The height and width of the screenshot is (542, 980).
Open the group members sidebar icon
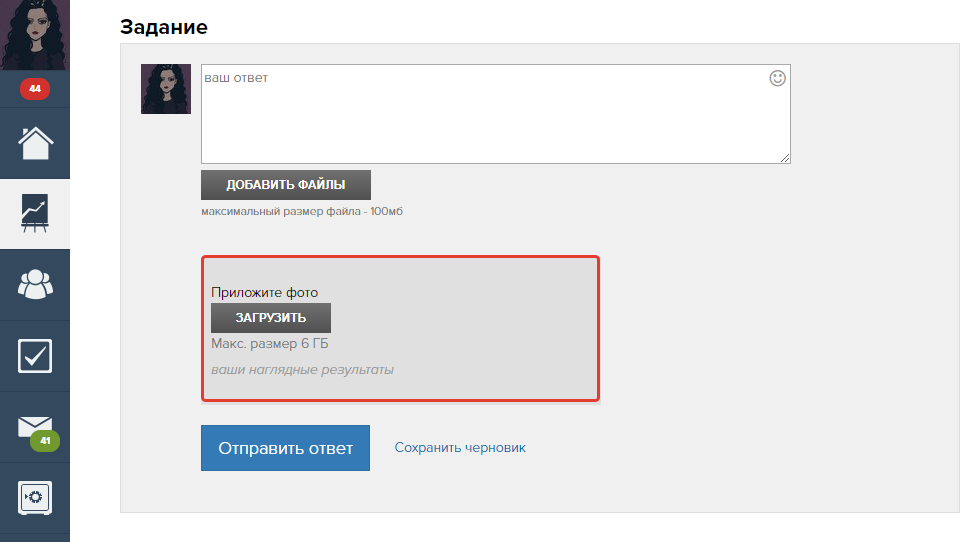[x=35, y=284]
